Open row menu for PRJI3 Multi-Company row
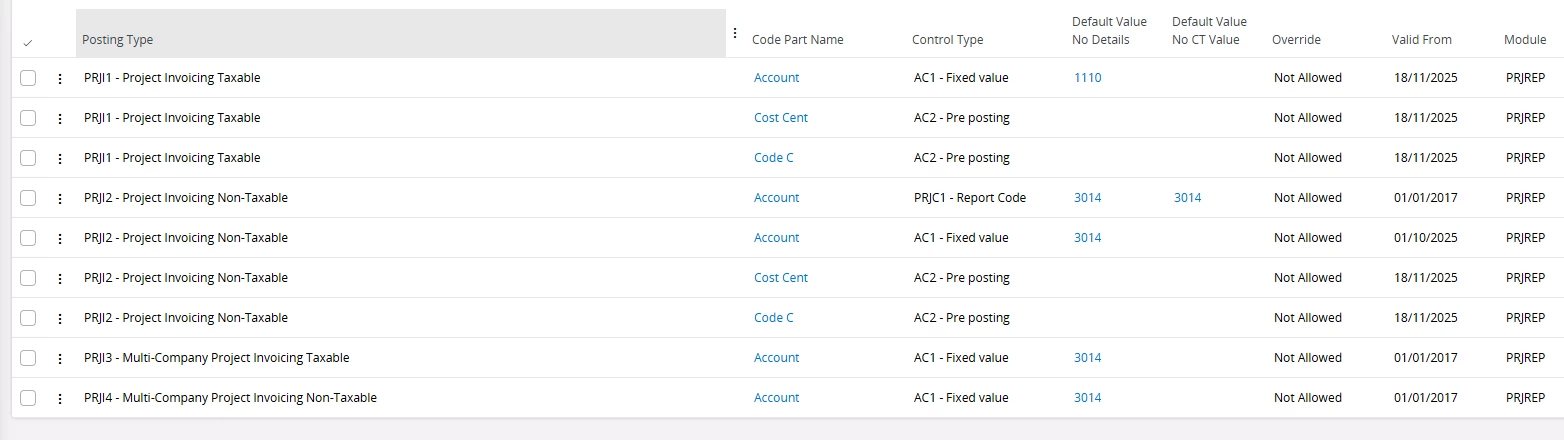This screenshot has height=440, width=1564. (x=60, y=358)
